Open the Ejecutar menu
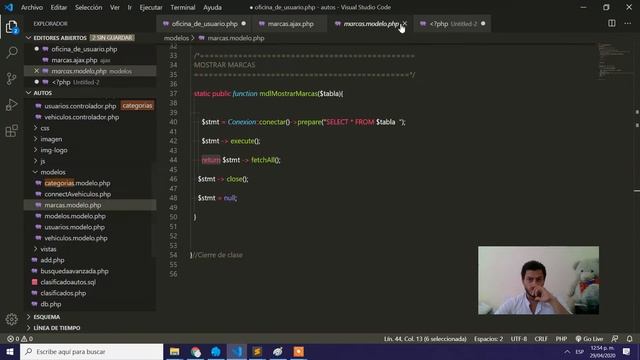The image size is (640, 360). point(151,7)
